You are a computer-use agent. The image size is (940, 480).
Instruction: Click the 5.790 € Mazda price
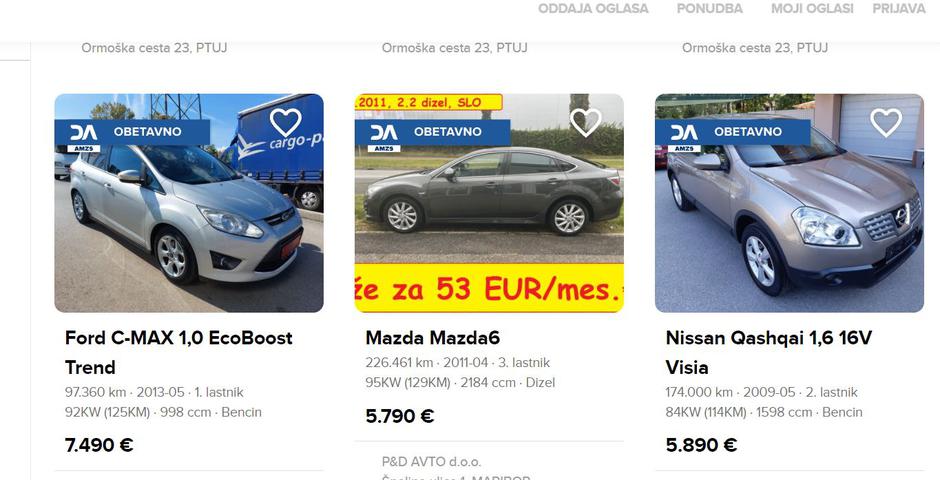pyautogui.click(x=400, y=416)
